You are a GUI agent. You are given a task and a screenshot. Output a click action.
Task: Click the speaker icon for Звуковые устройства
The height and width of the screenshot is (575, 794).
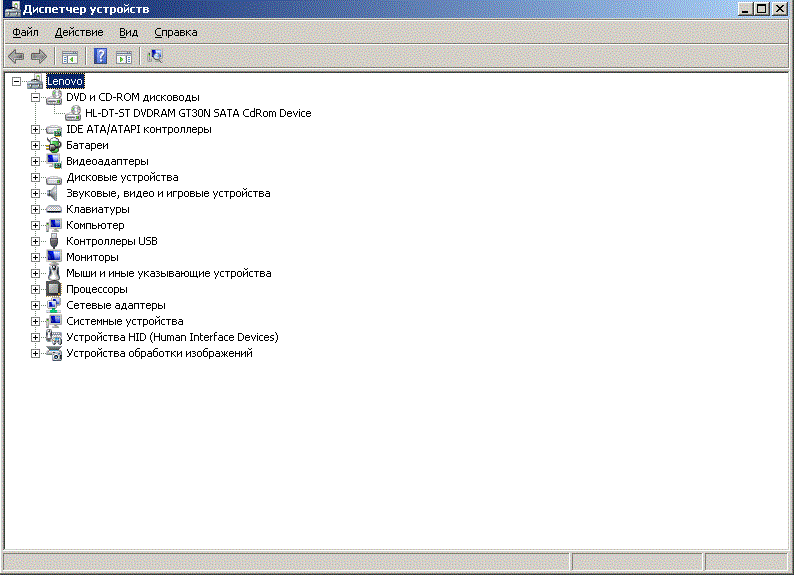point(53,193)
